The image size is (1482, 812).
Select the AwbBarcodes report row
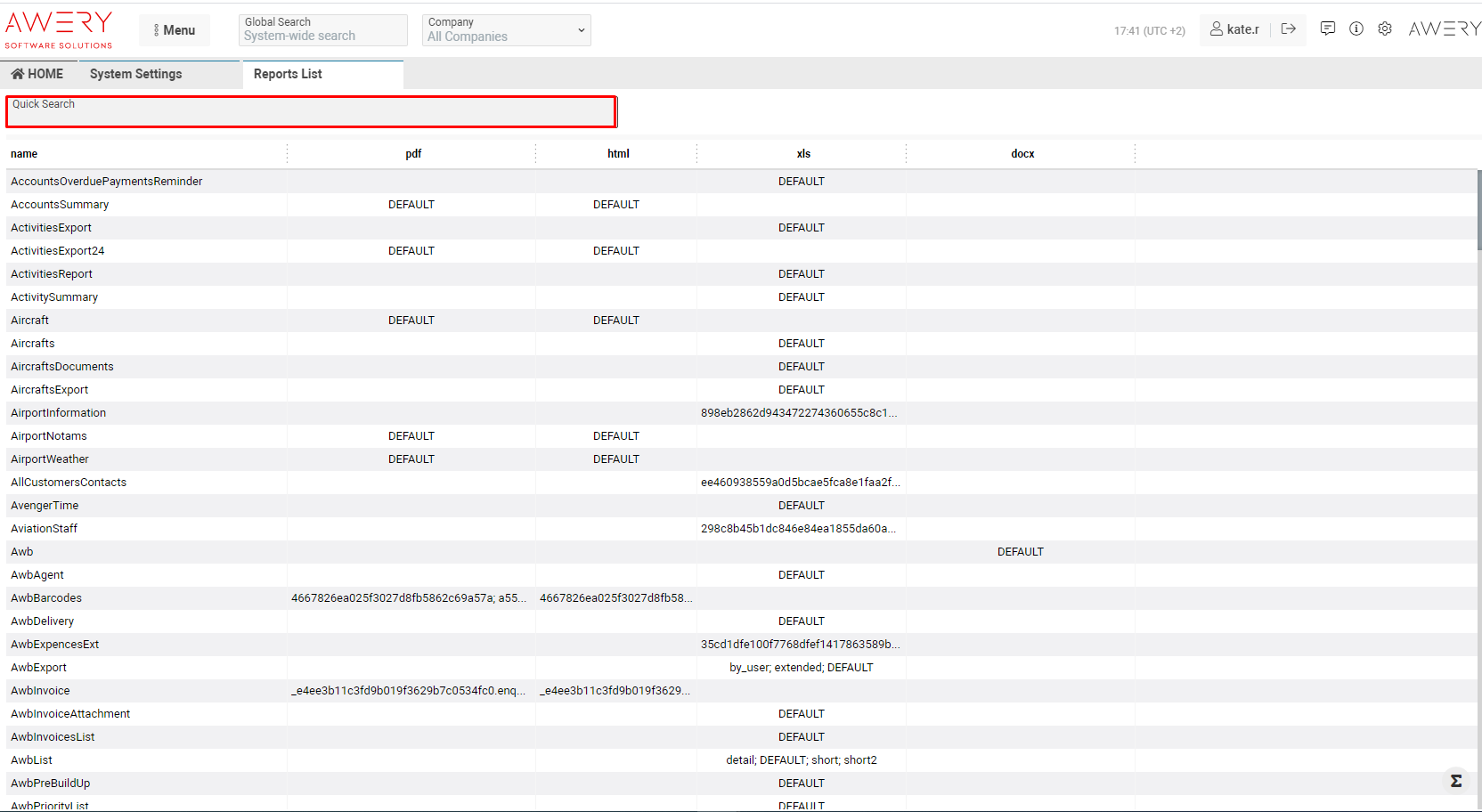coord(46,598)
